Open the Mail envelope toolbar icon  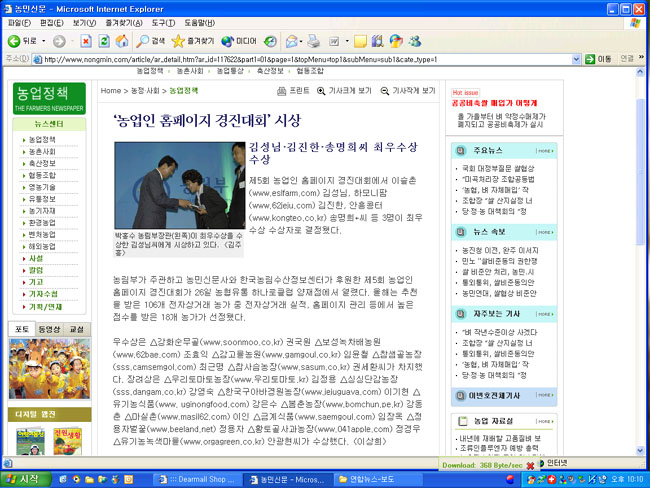(x=291, y=41)
